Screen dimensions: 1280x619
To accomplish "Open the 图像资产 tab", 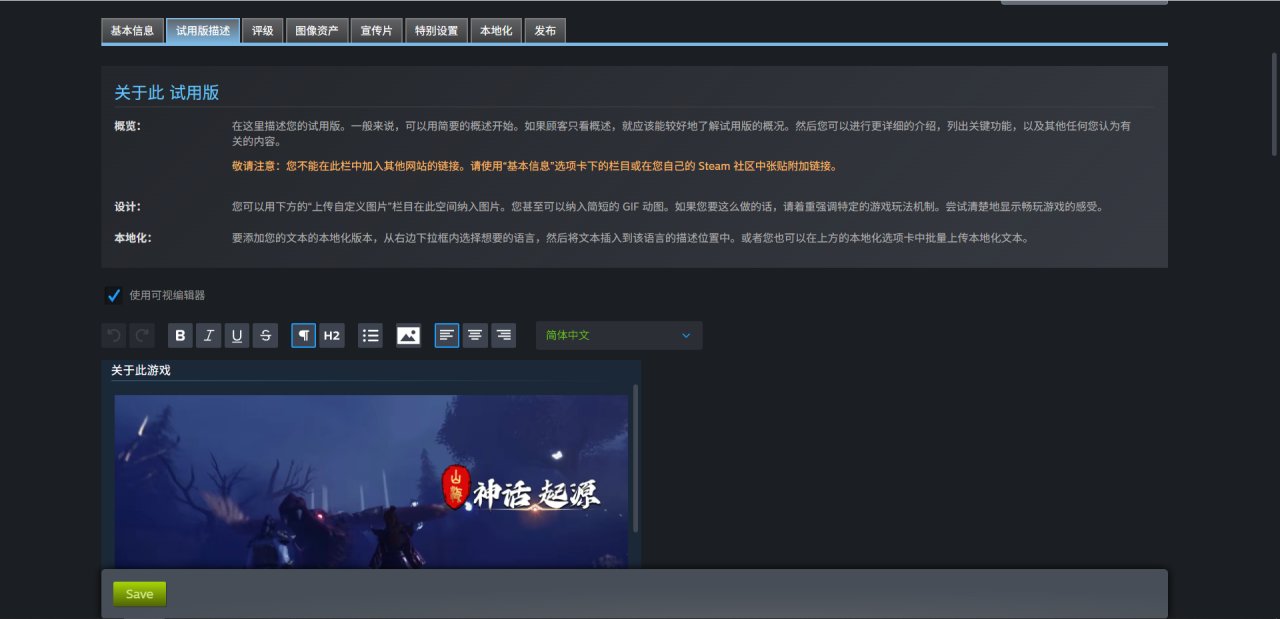I will point(317,31).
